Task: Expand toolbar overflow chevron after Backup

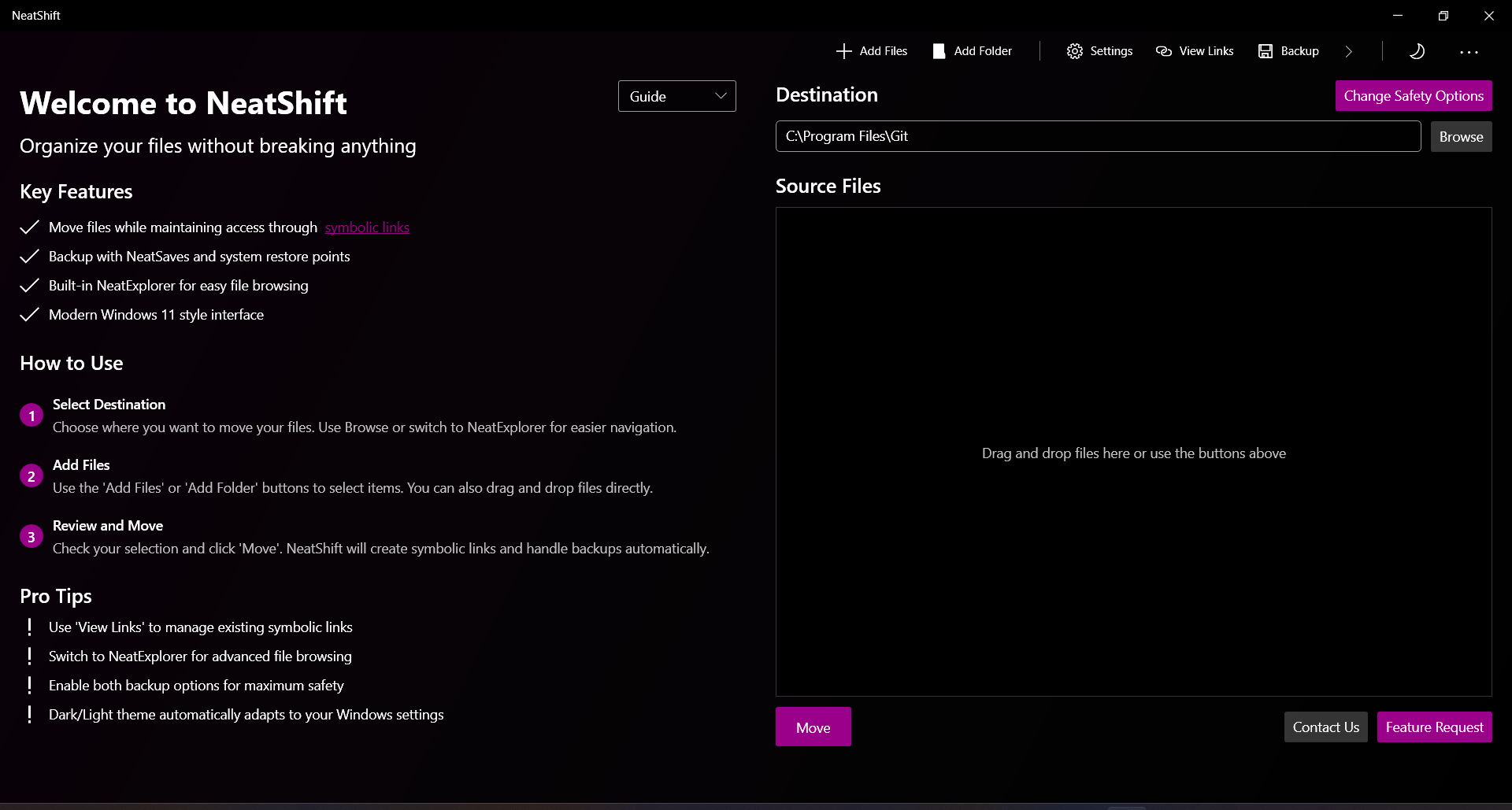Action: (x=1349, y=51)
